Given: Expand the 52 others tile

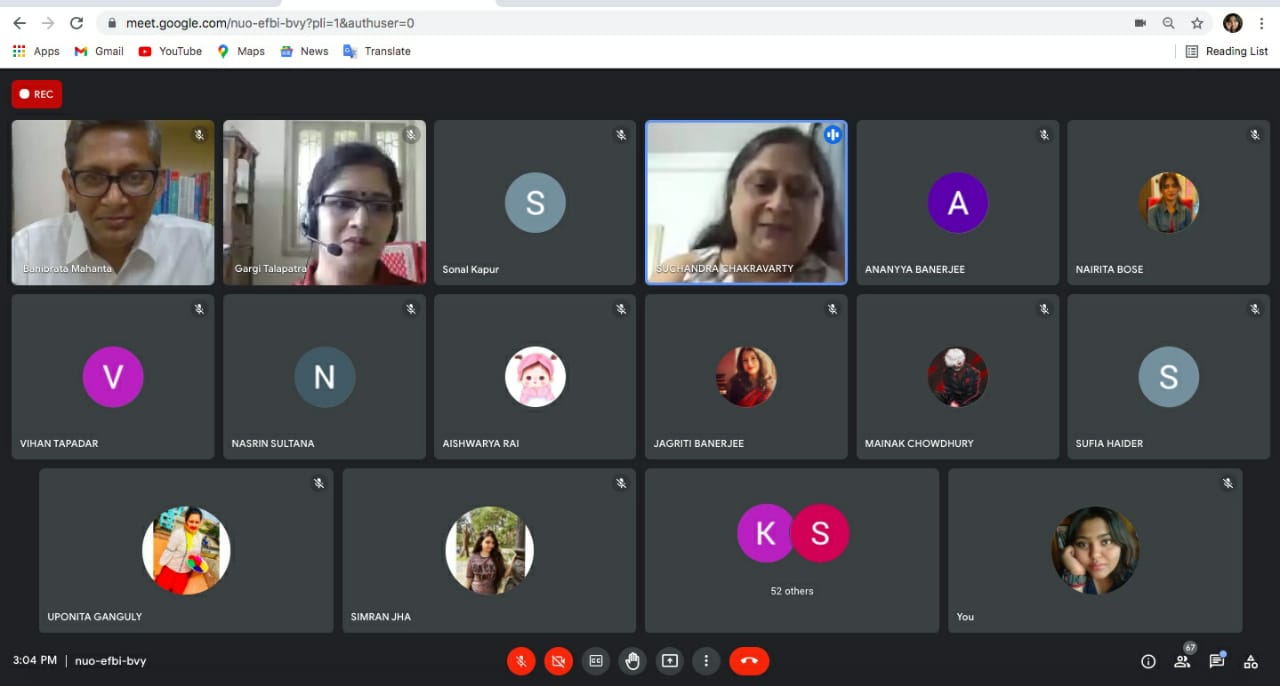Looking at the screenshot, I should (791, 550).
